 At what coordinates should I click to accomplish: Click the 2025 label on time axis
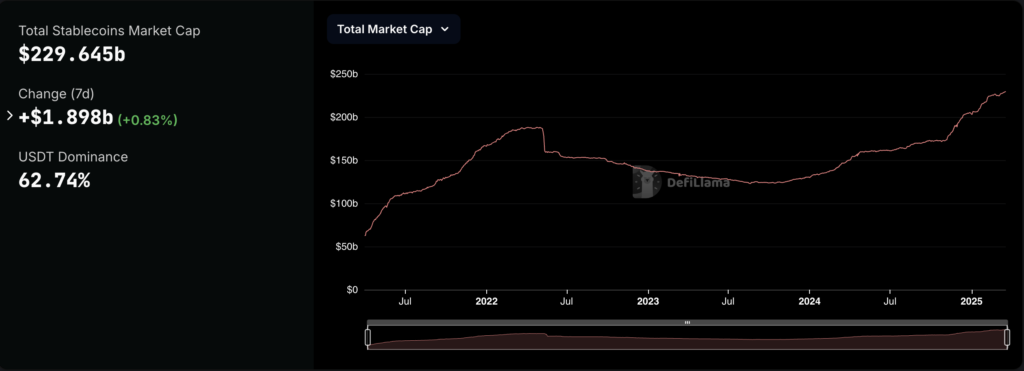pos(972,301)
